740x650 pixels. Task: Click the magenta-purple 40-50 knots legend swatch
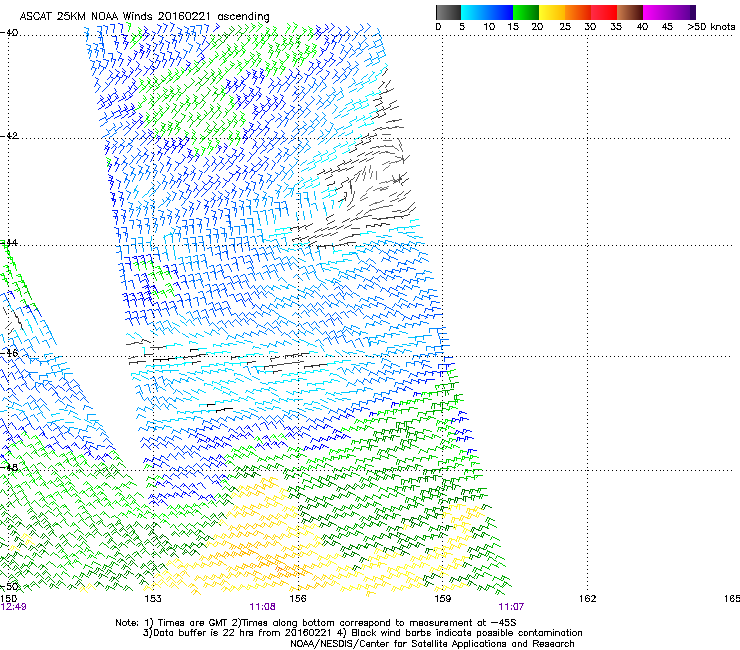(x=669, y=12)
